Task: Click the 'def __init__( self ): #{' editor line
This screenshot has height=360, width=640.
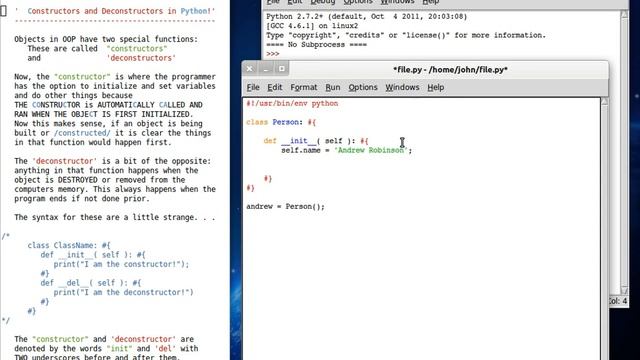Action: 316,141
